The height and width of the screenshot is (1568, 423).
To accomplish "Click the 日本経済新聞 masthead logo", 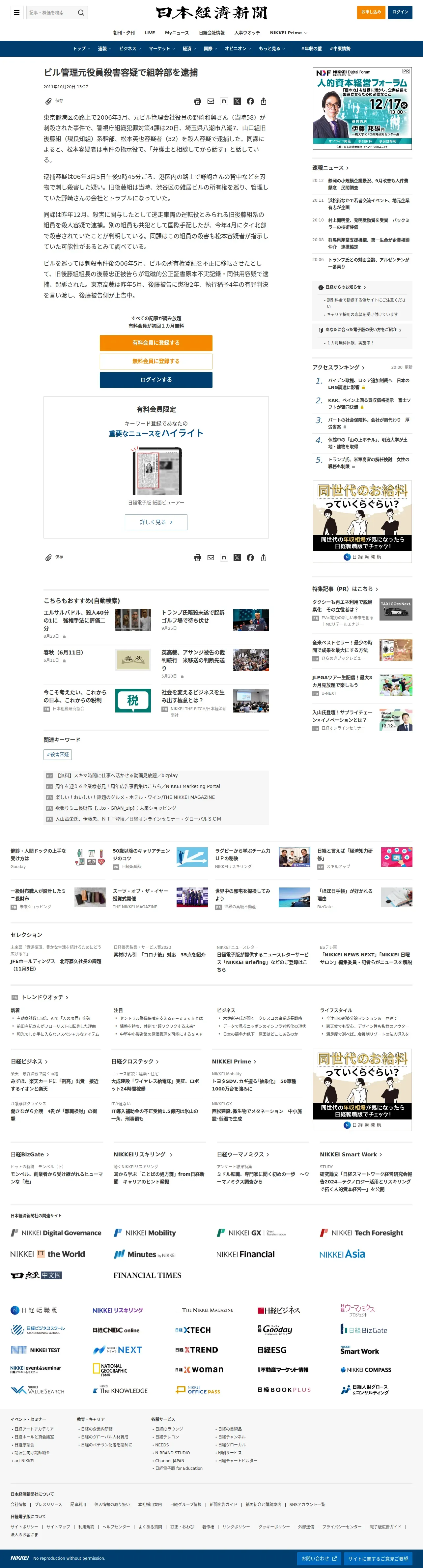I will [x=211, y=12].
